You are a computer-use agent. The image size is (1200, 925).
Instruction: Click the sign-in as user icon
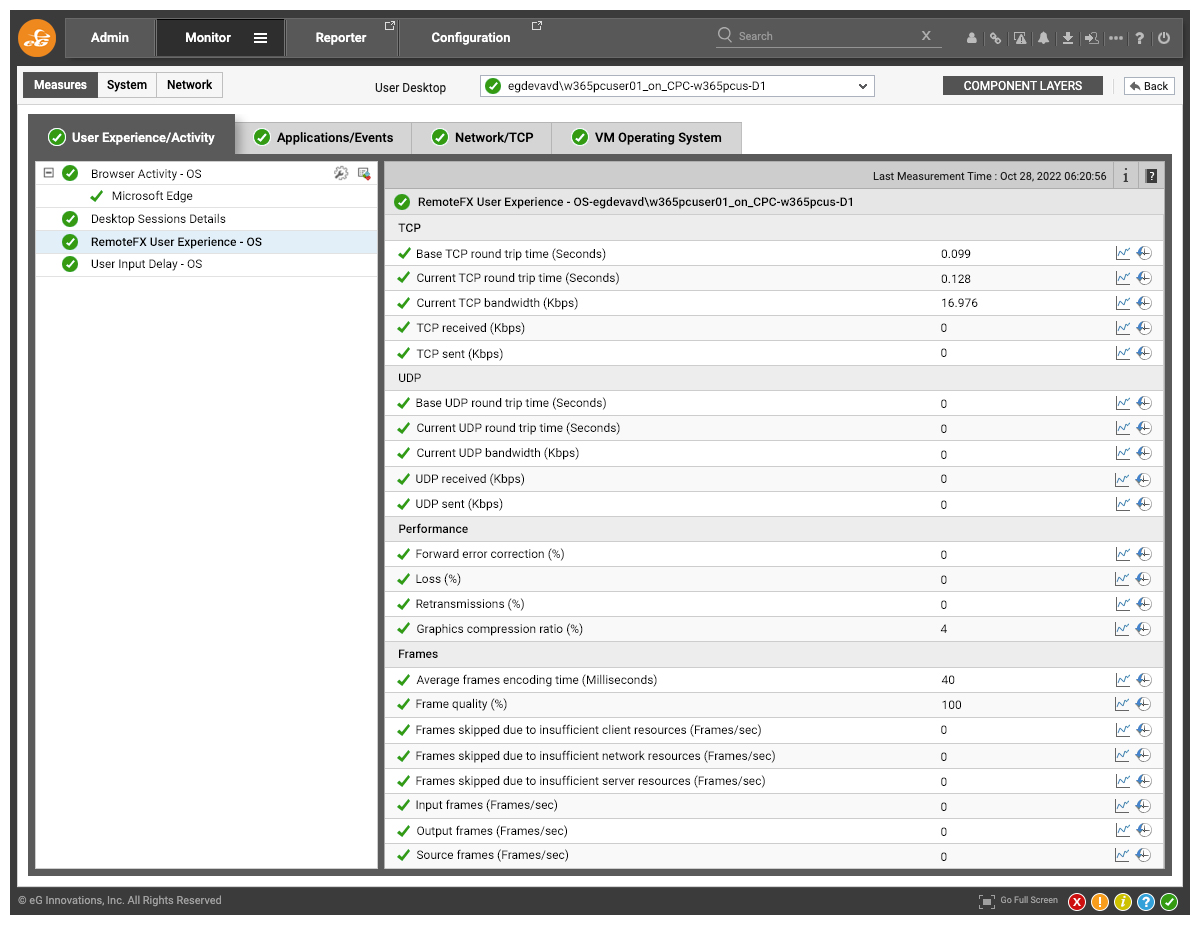click(x=1092, y=38)
